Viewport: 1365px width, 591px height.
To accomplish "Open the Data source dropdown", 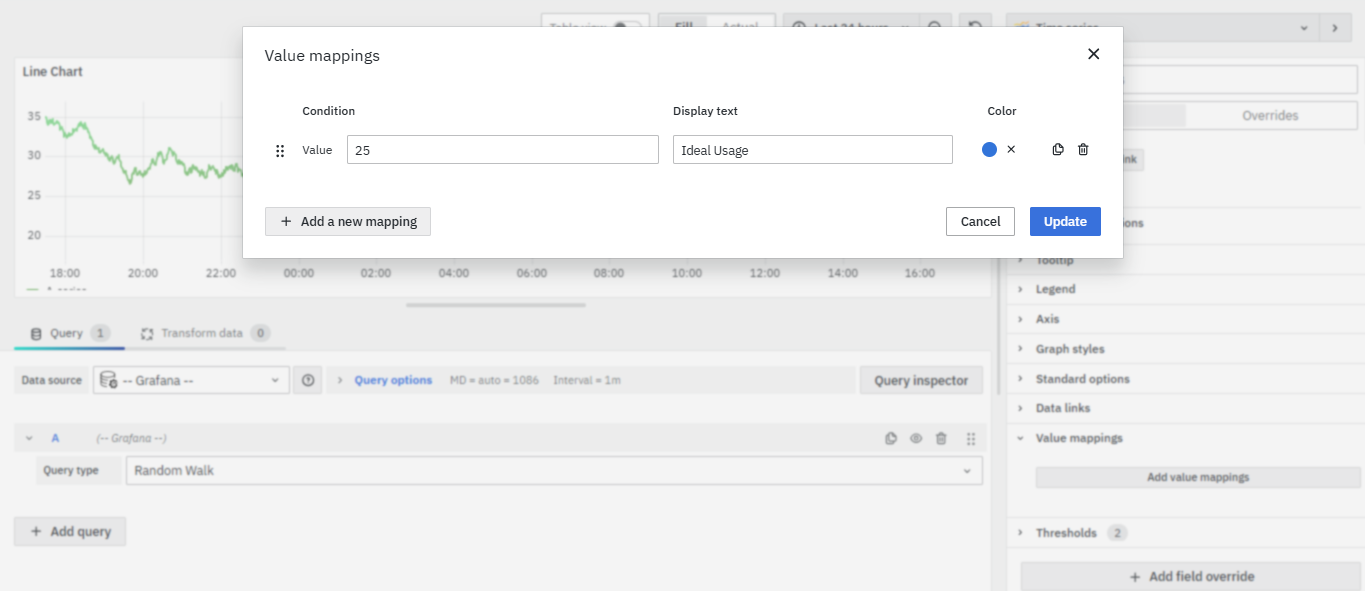I will pos(191,381).
